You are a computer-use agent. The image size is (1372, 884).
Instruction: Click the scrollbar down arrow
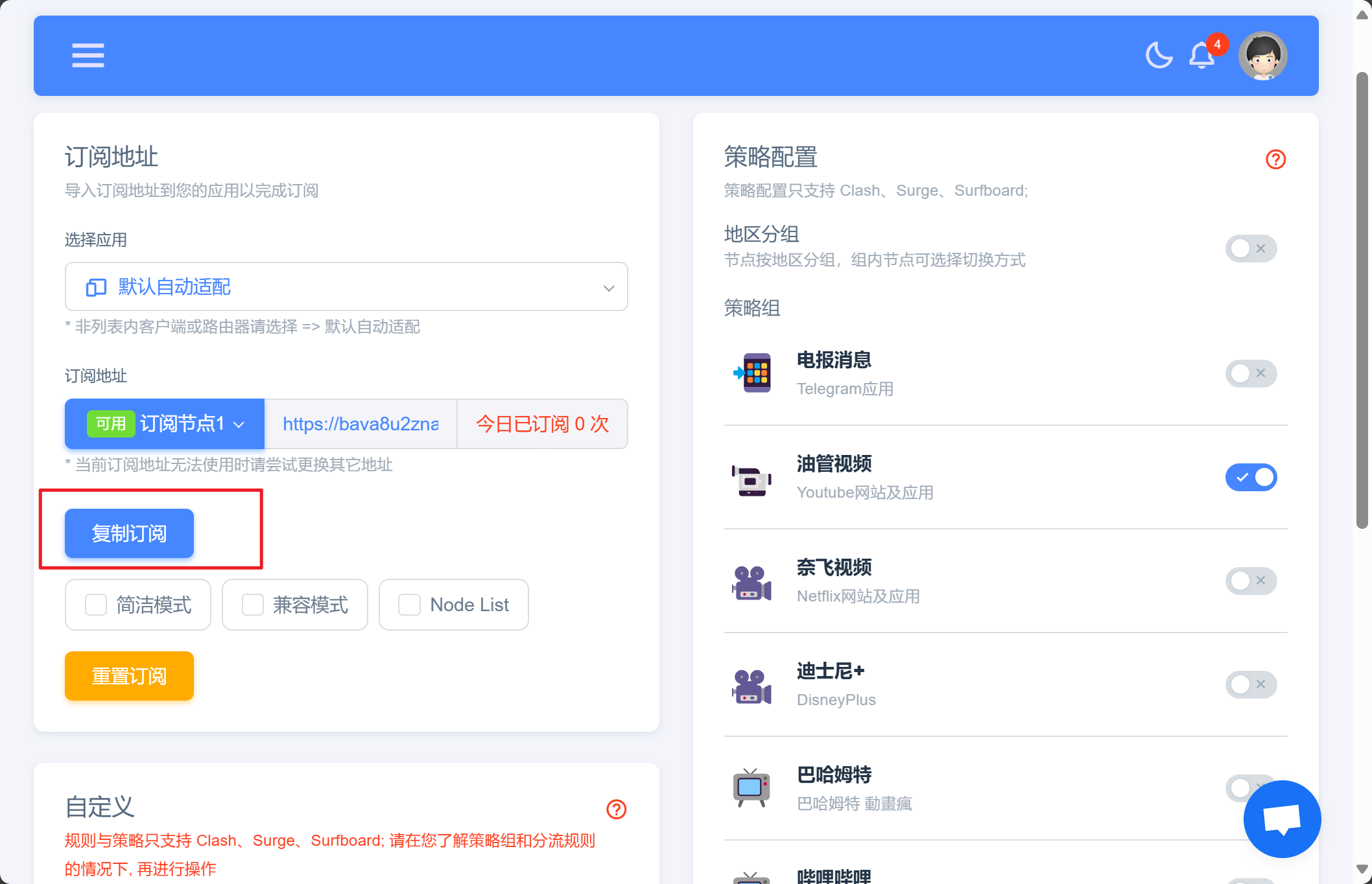[x=1362, y=869]
